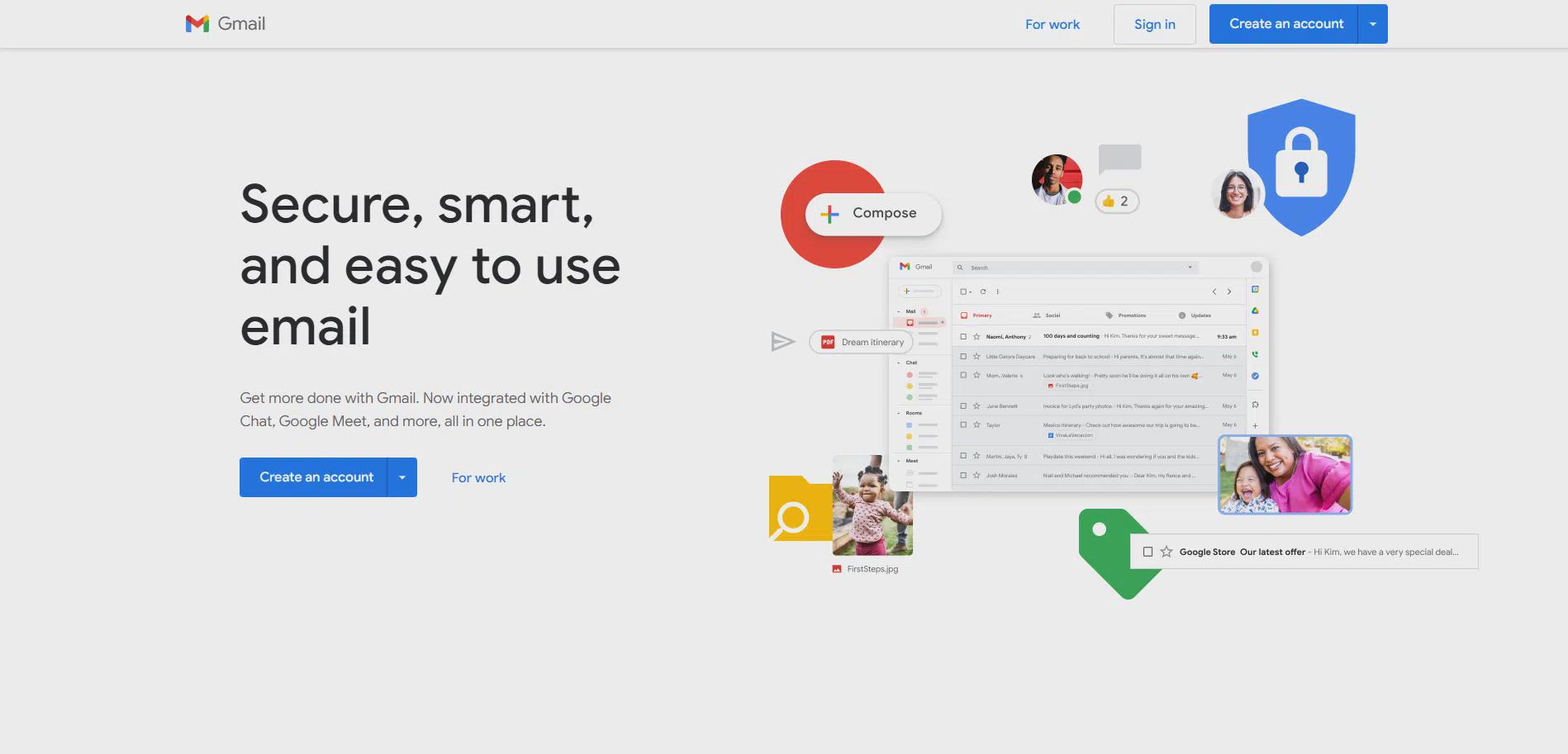
Task: Check the box for Little Gators Daycare email
Action: [963, 357]
